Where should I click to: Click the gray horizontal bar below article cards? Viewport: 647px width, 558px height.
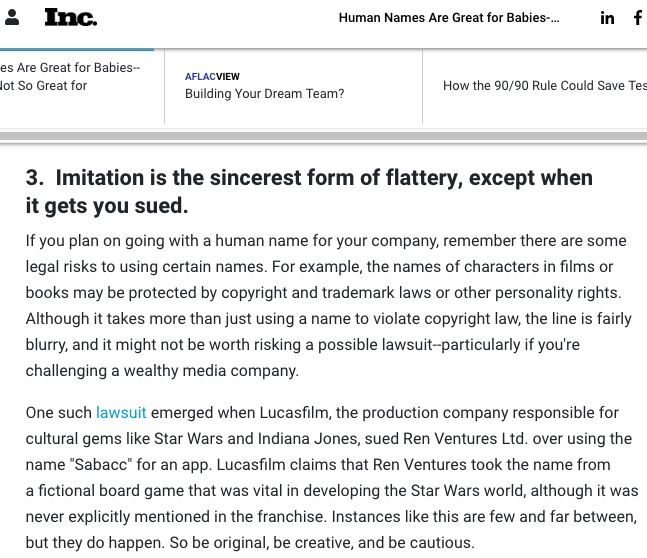pyautogui.click(x=323, y=135)
